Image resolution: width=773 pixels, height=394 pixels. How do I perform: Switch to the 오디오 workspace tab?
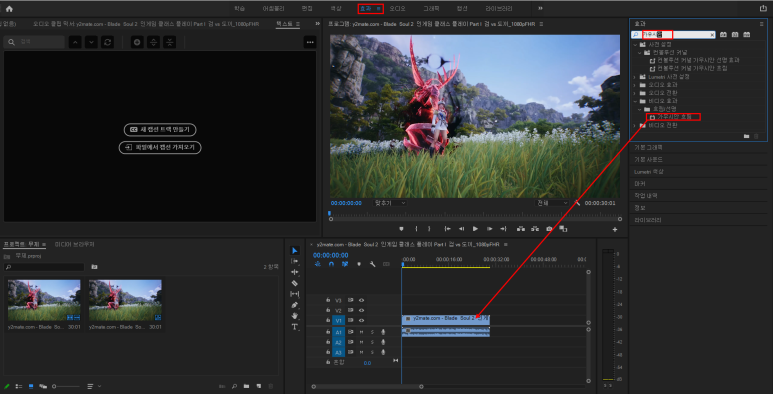[397, 8]
